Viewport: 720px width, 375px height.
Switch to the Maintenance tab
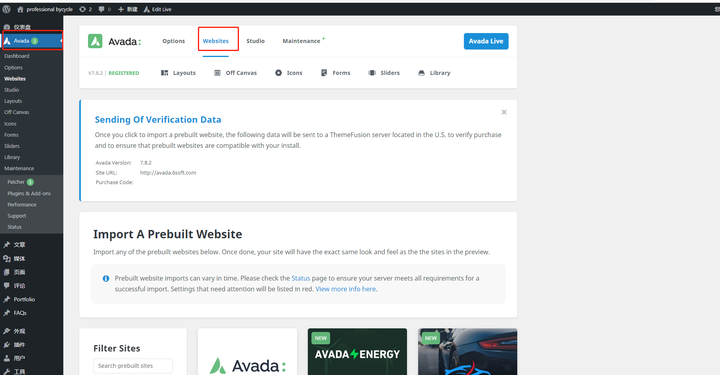coord(301,41)
